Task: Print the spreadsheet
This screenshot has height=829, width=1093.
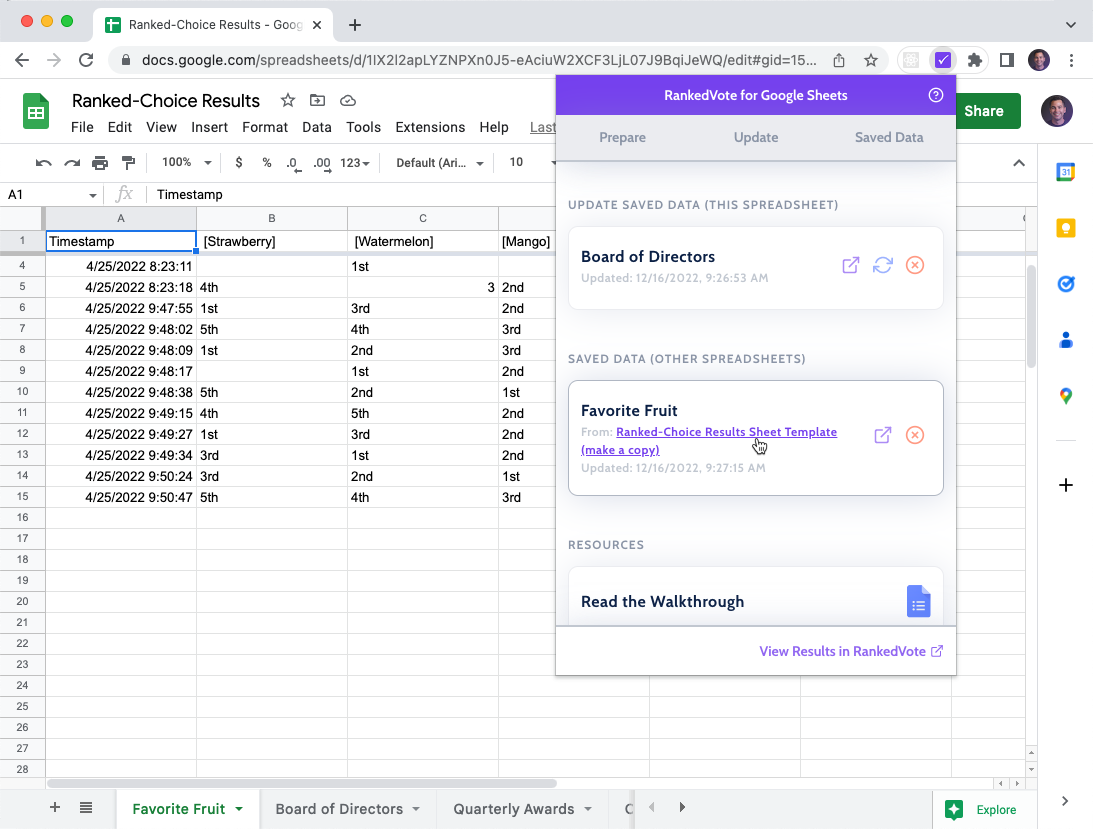Action: tap(100, 162)
